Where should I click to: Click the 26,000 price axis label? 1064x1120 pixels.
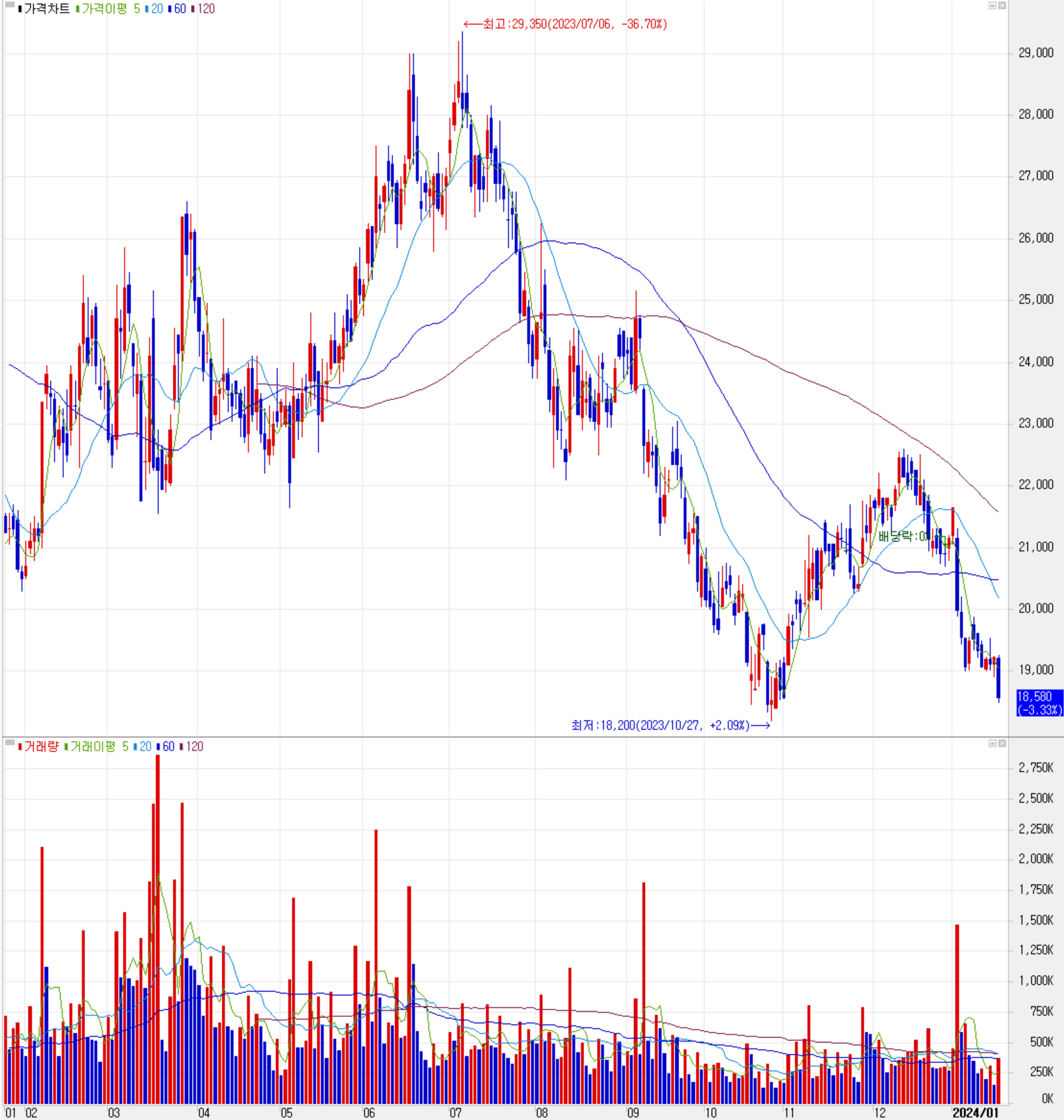(x=1036, y=238)
